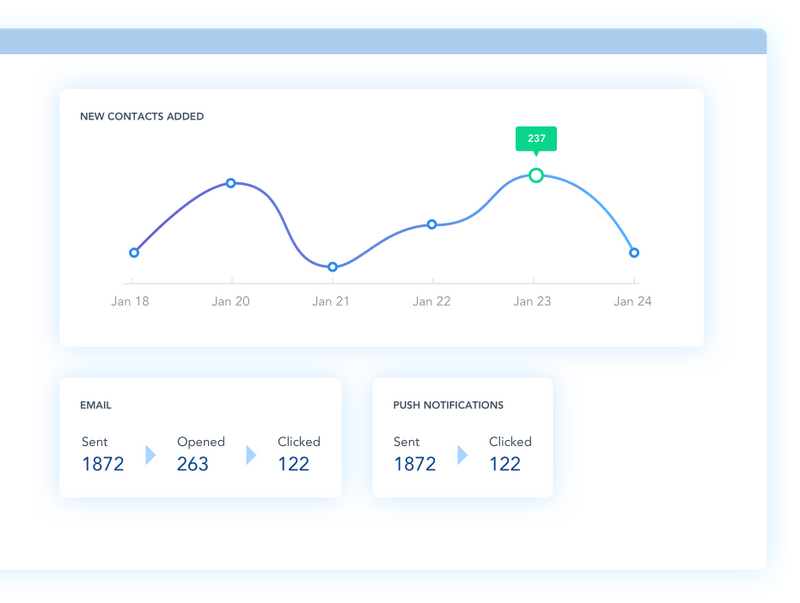Click the Jan 18 axis label
800x603 pixels.
[x=130, y=302]
